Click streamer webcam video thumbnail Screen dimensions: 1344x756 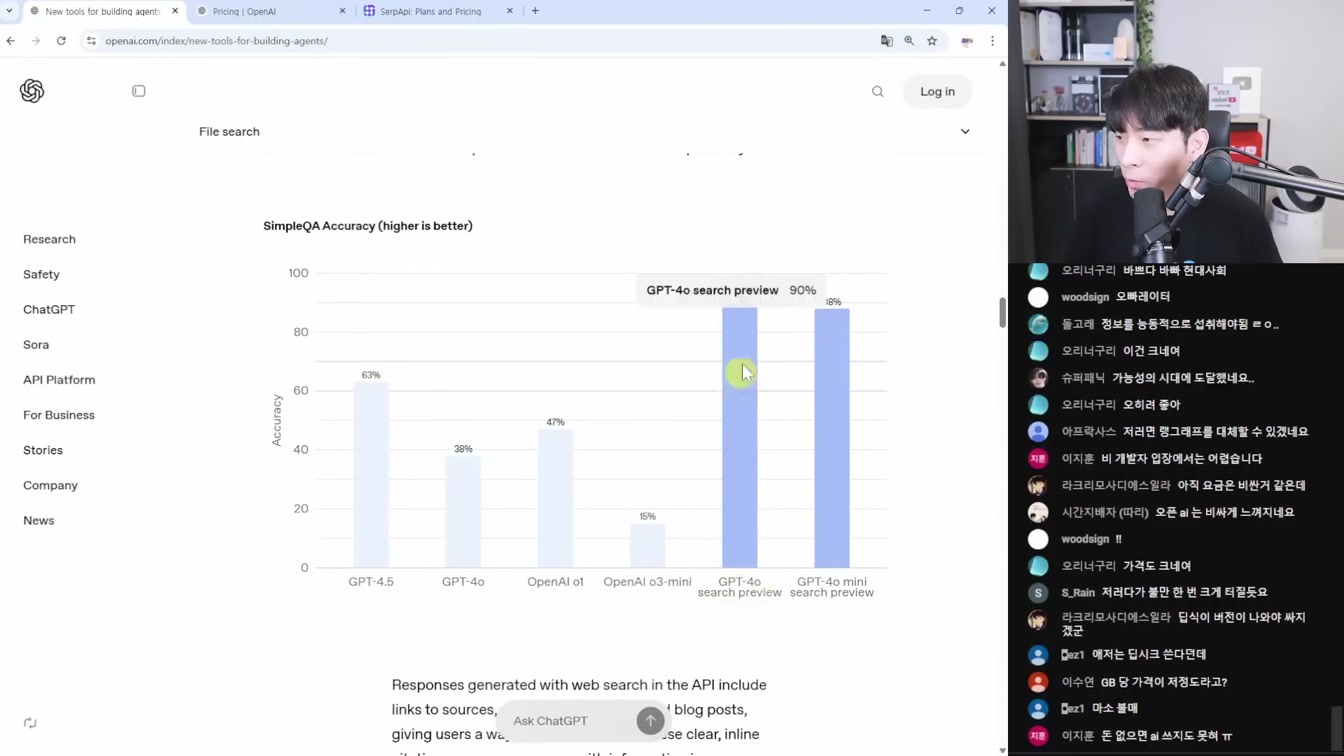point(1176,131)
